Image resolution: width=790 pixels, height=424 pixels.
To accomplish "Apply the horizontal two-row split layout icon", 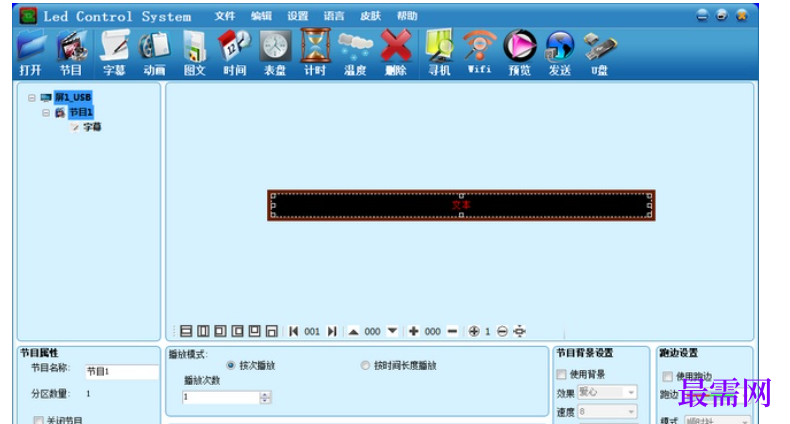I will click(186, 331).
